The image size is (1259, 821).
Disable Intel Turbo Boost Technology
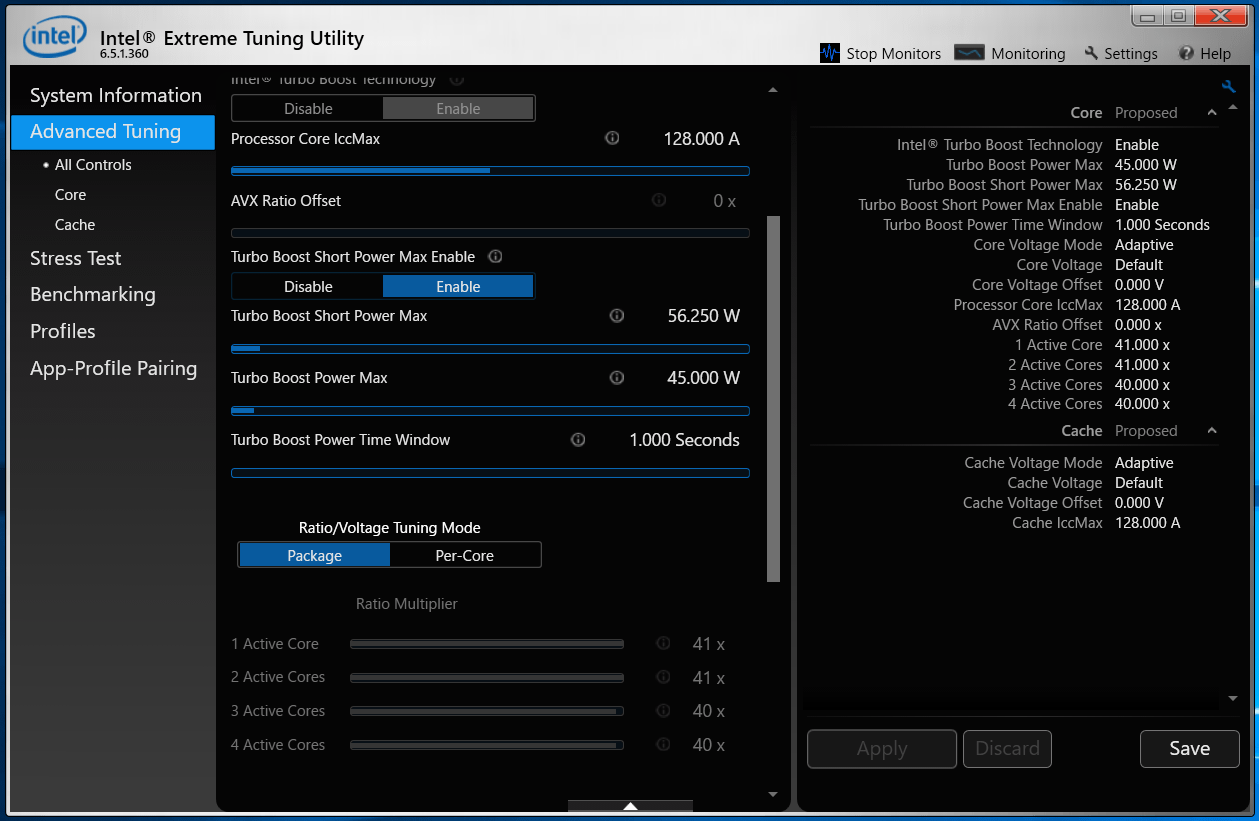click(308, 108)
